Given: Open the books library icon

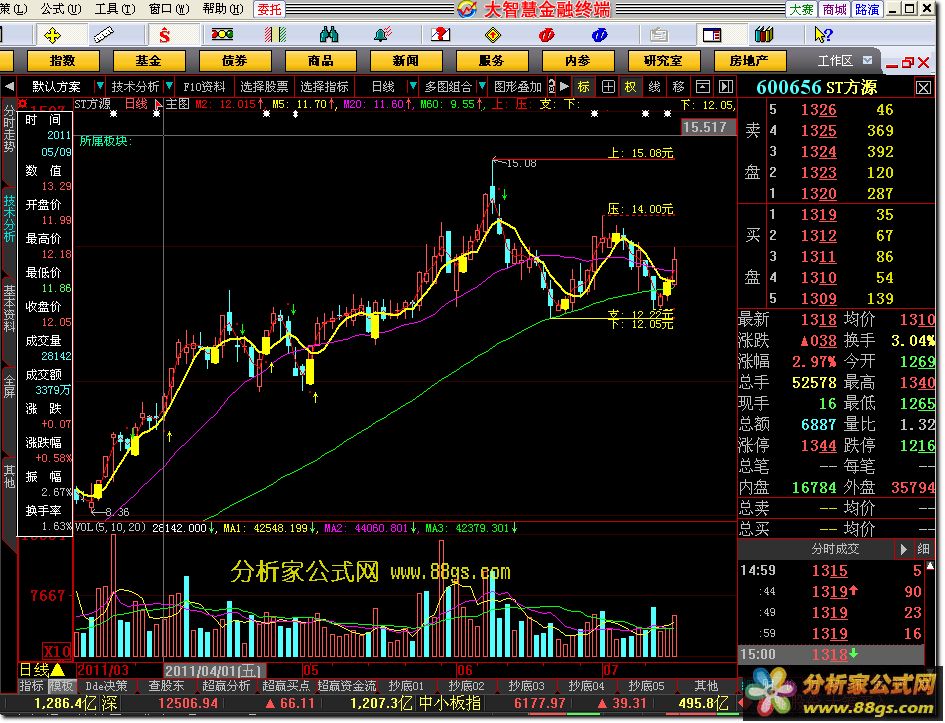Looking at the screenshot, I should tap(764, 35).
